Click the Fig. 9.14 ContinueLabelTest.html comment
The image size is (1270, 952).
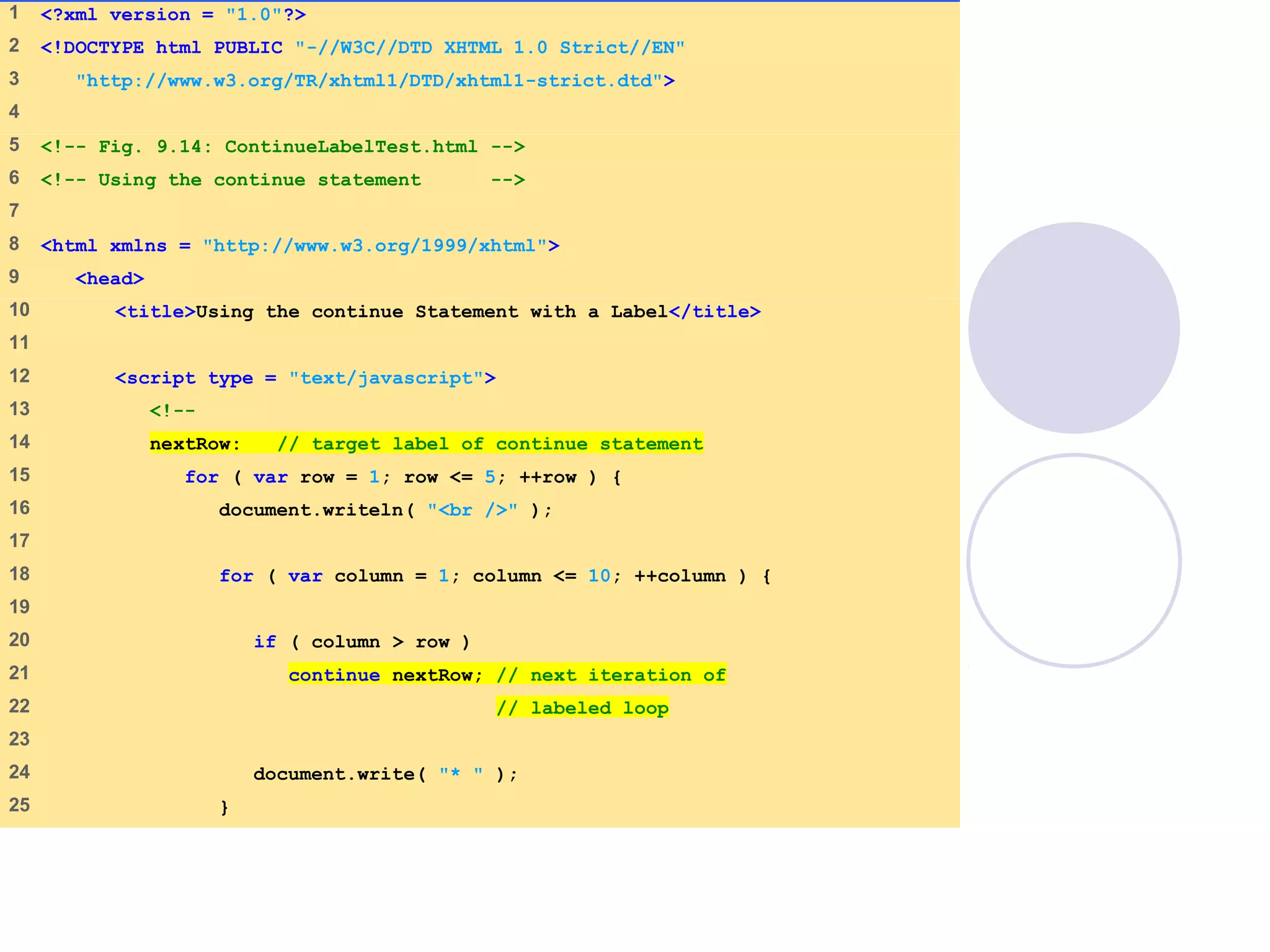283,147
